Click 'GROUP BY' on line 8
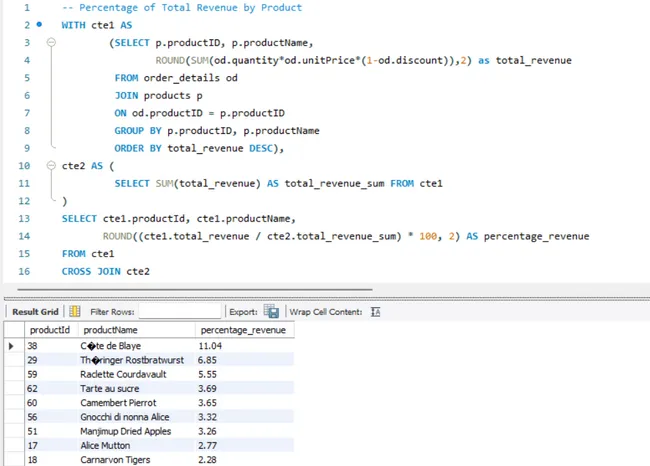This screenshot has height=466, width=650. click(x=138, y=131)
